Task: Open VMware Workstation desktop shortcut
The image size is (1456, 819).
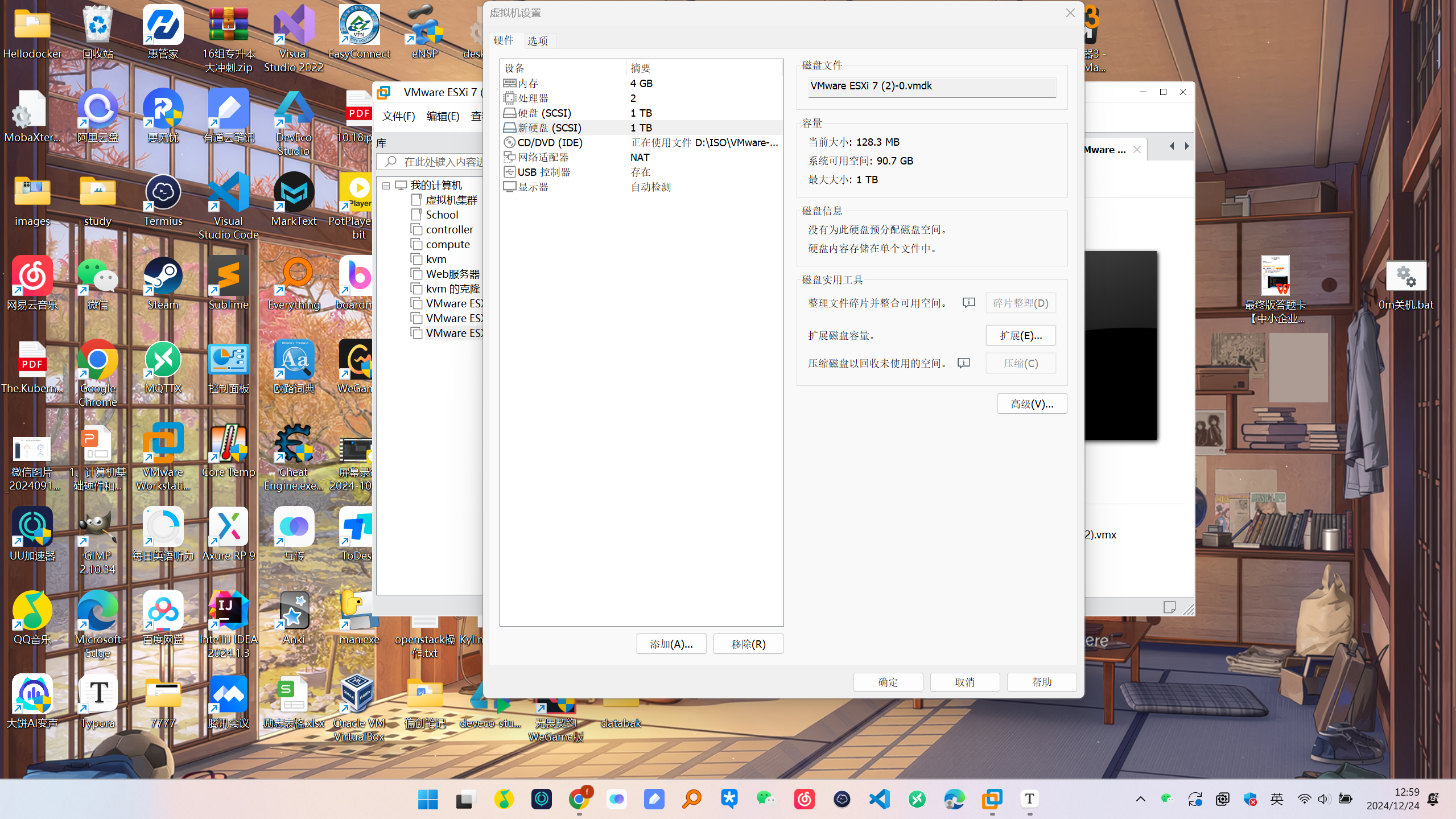Action: tap(163, 456)
